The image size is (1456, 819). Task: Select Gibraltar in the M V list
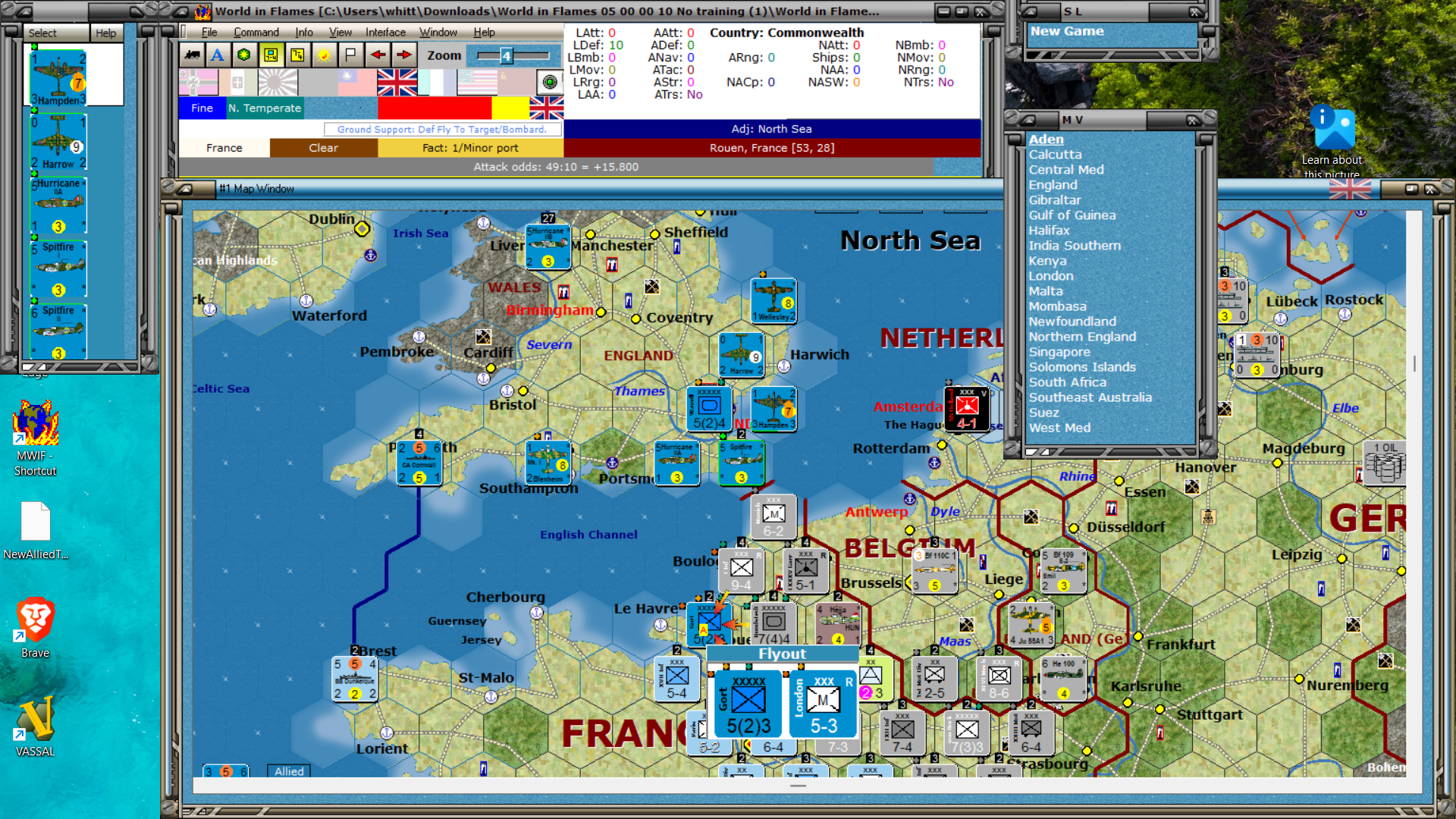(1054, 199)
